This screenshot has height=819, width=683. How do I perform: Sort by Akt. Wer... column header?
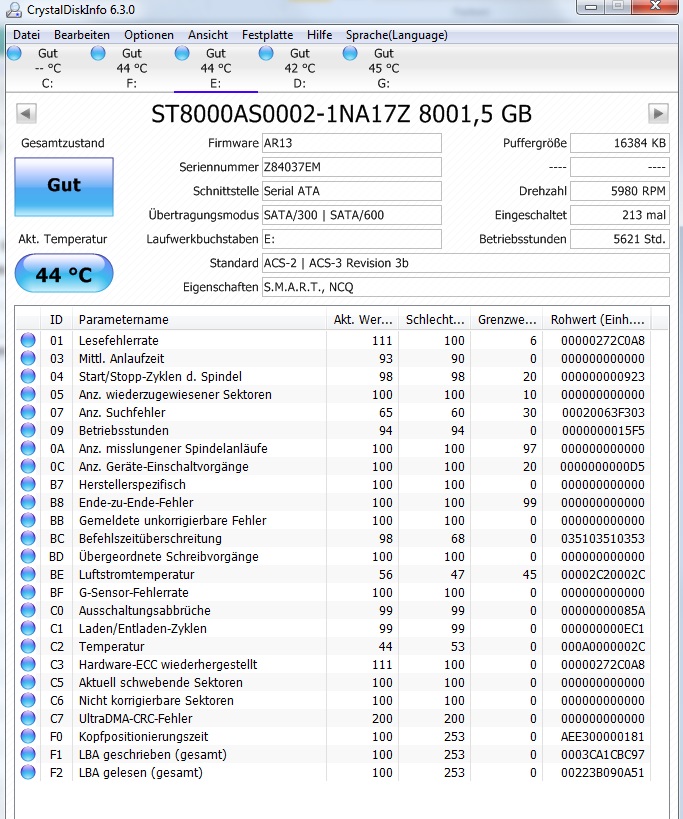pyautogui.click(x=362, y=320)
